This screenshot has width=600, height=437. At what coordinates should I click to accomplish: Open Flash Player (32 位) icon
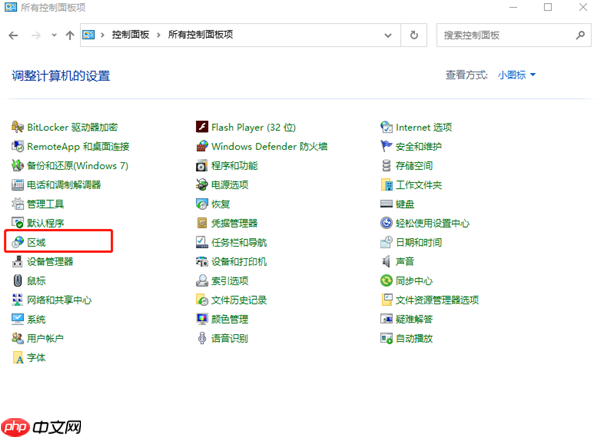coord(202,127)
